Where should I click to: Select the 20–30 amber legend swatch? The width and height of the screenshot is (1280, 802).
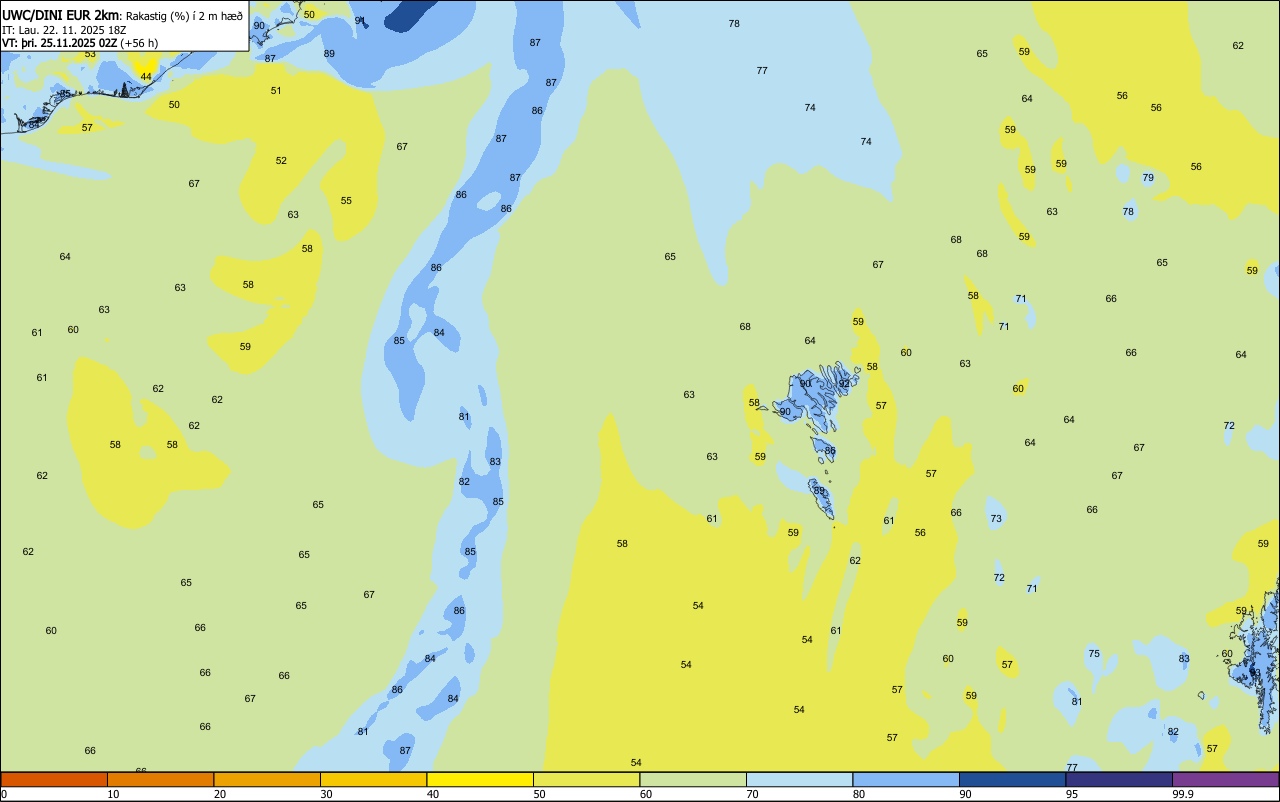[x=267, y=779]
